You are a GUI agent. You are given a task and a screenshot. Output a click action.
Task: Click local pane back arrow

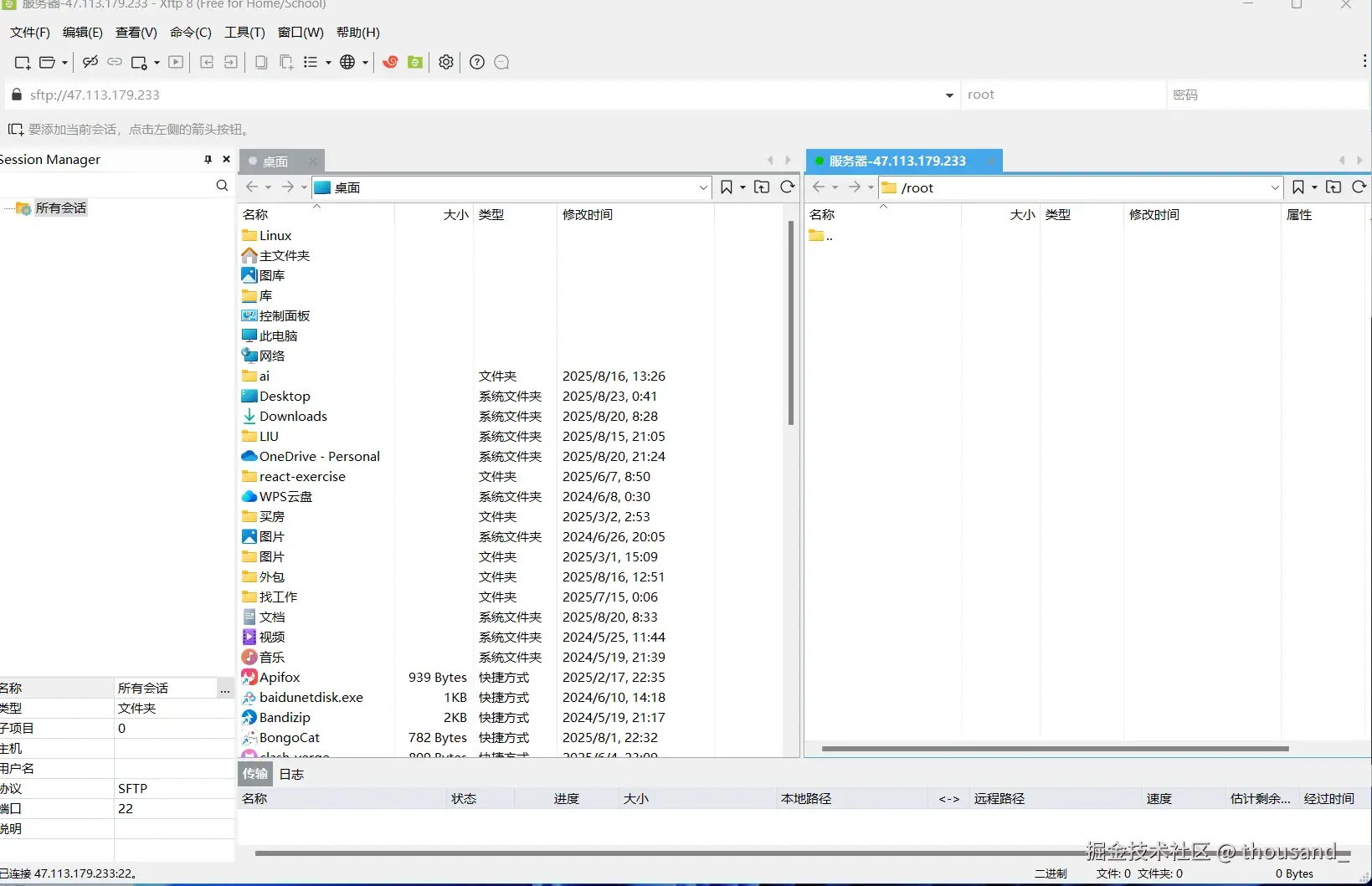[252, 187]
